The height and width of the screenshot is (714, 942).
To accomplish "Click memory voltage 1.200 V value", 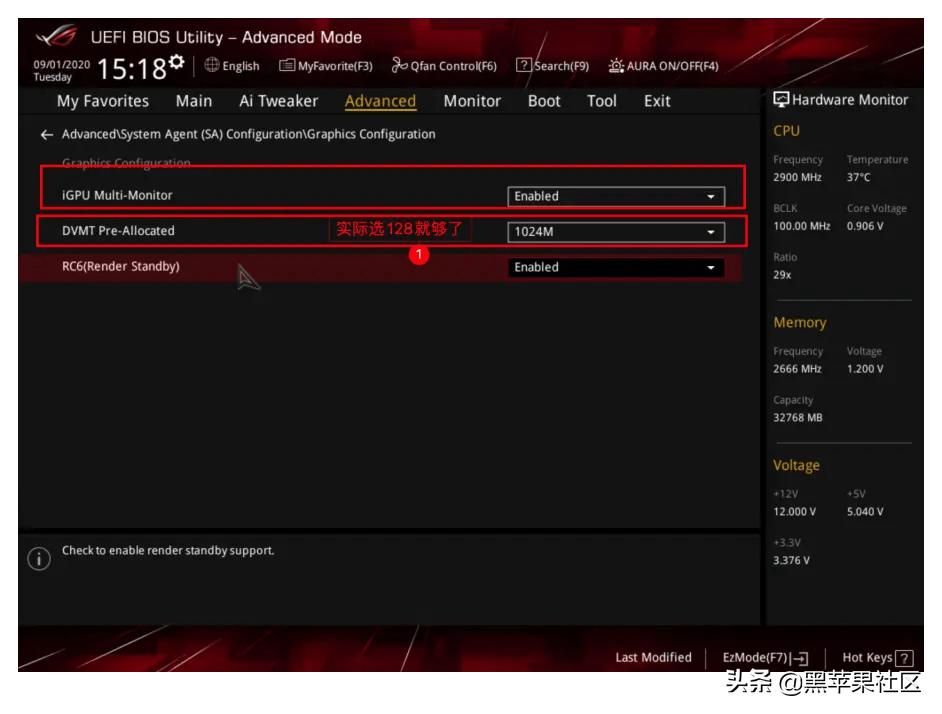I will click(865, 369).
